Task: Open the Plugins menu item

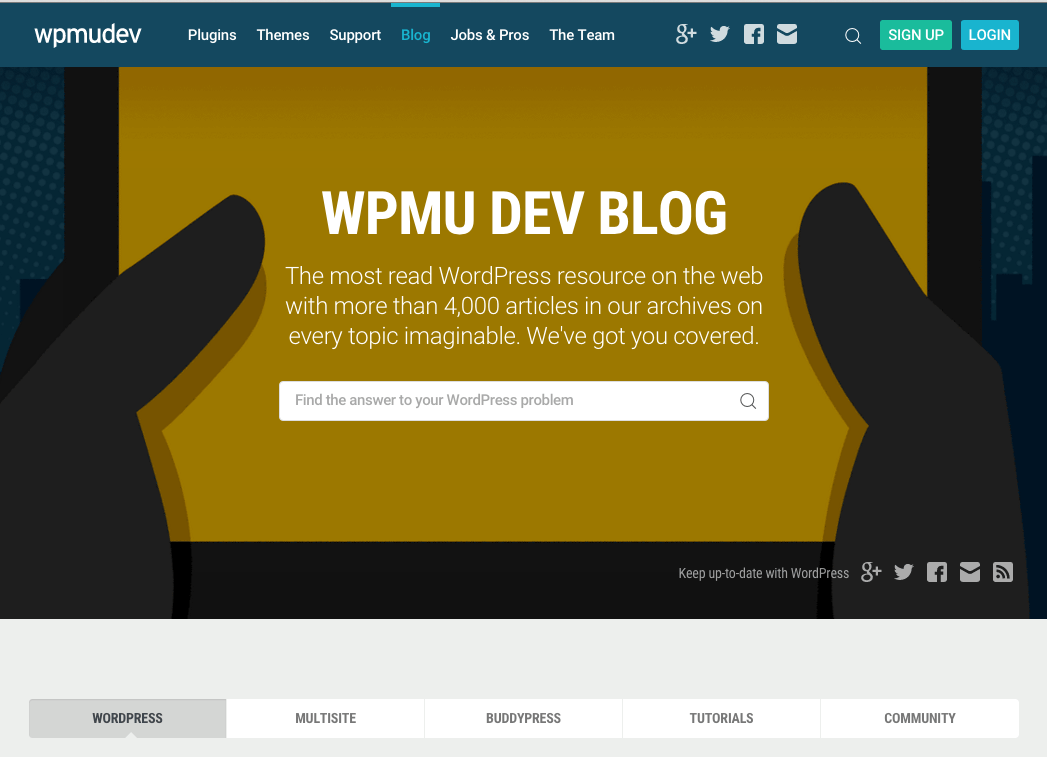Action: point(212,35)
